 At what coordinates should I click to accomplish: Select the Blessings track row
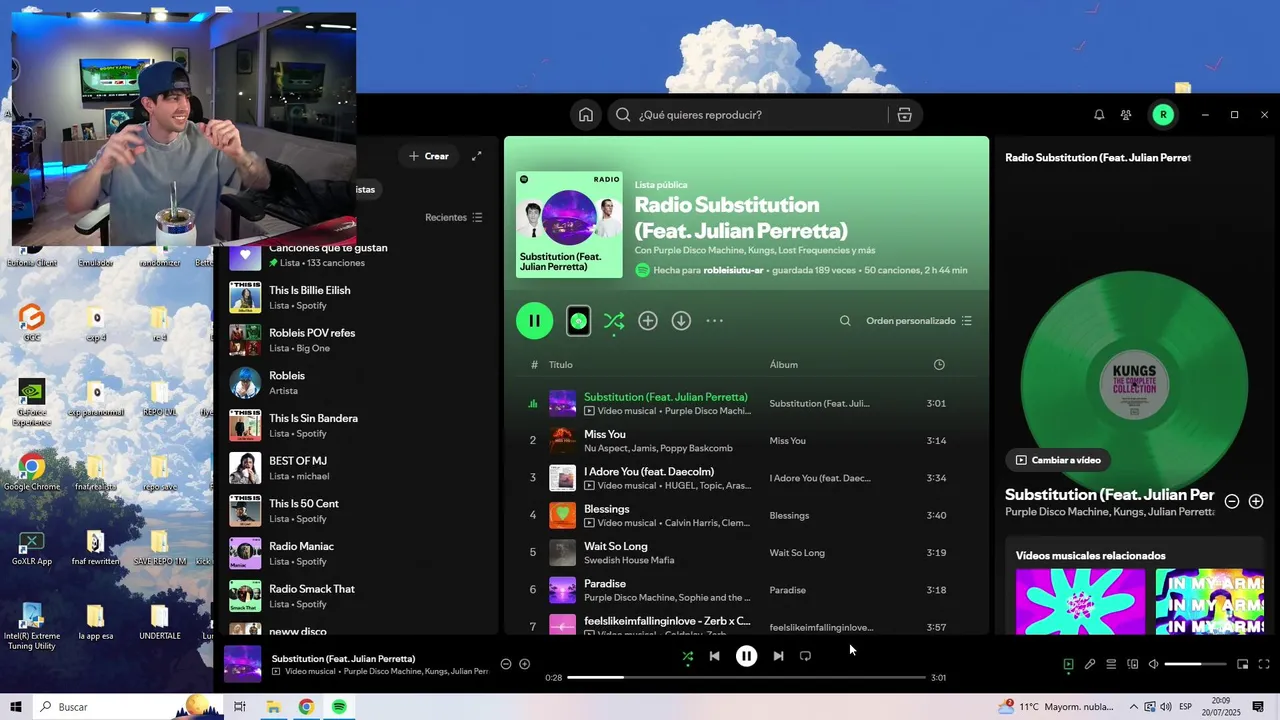tap(747, 515)
